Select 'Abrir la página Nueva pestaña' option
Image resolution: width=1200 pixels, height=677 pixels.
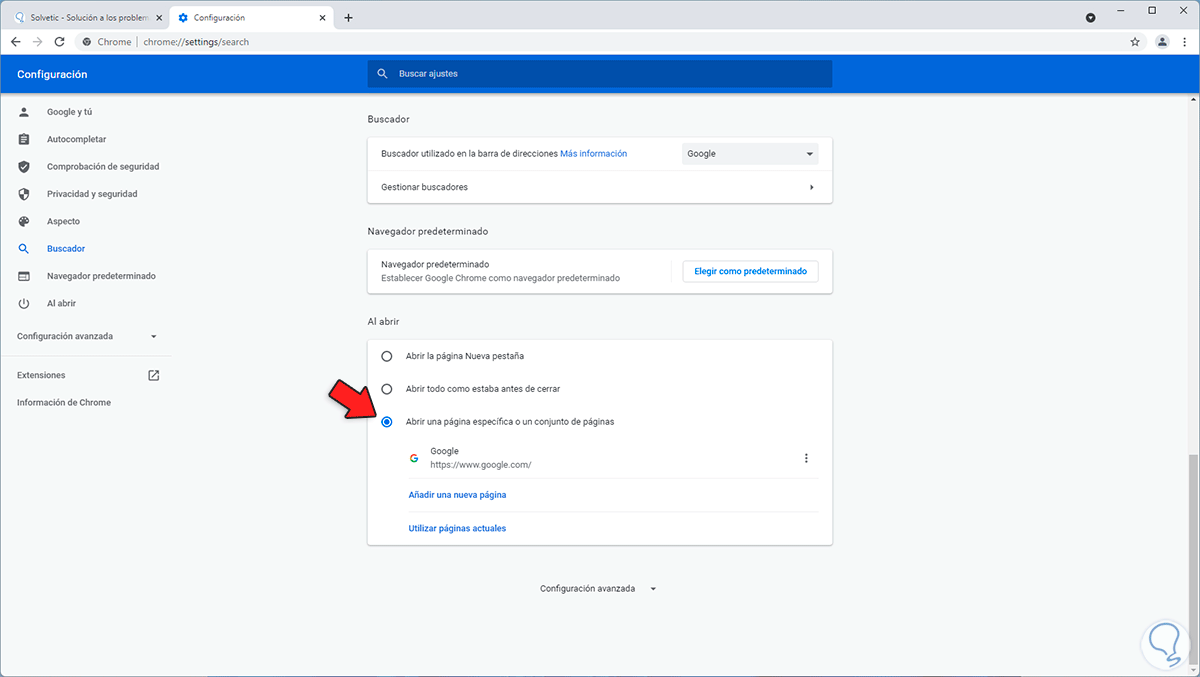(x=387, y=356)
